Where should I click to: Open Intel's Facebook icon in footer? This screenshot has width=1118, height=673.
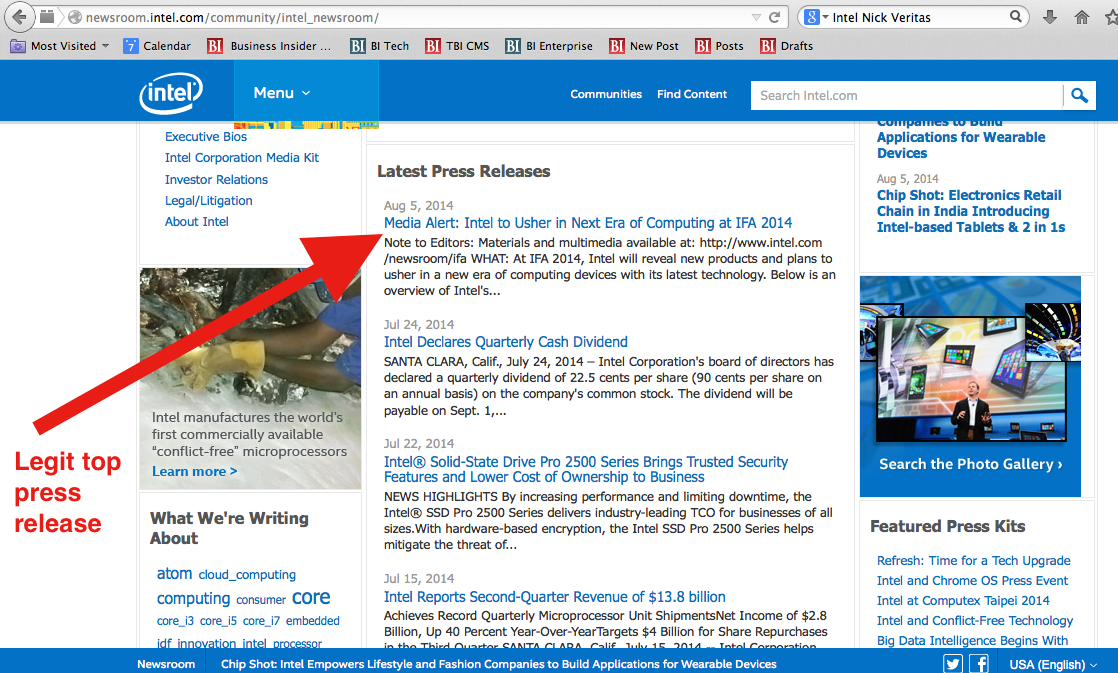[979, 664]
